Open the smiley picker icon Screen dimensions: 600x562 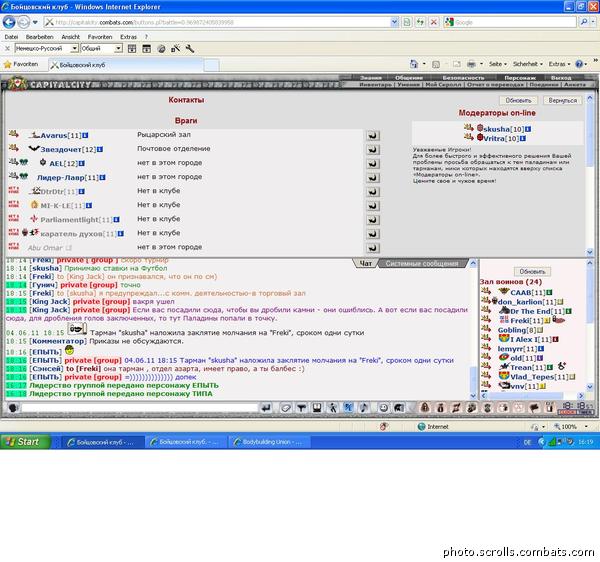pyautogui.click(x=383, y=408)
